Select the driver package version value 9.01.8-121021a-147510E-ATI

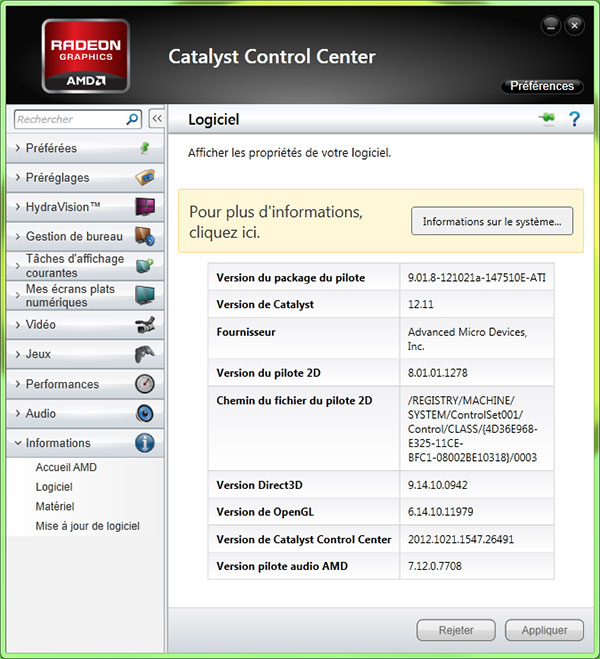(476, 277)
